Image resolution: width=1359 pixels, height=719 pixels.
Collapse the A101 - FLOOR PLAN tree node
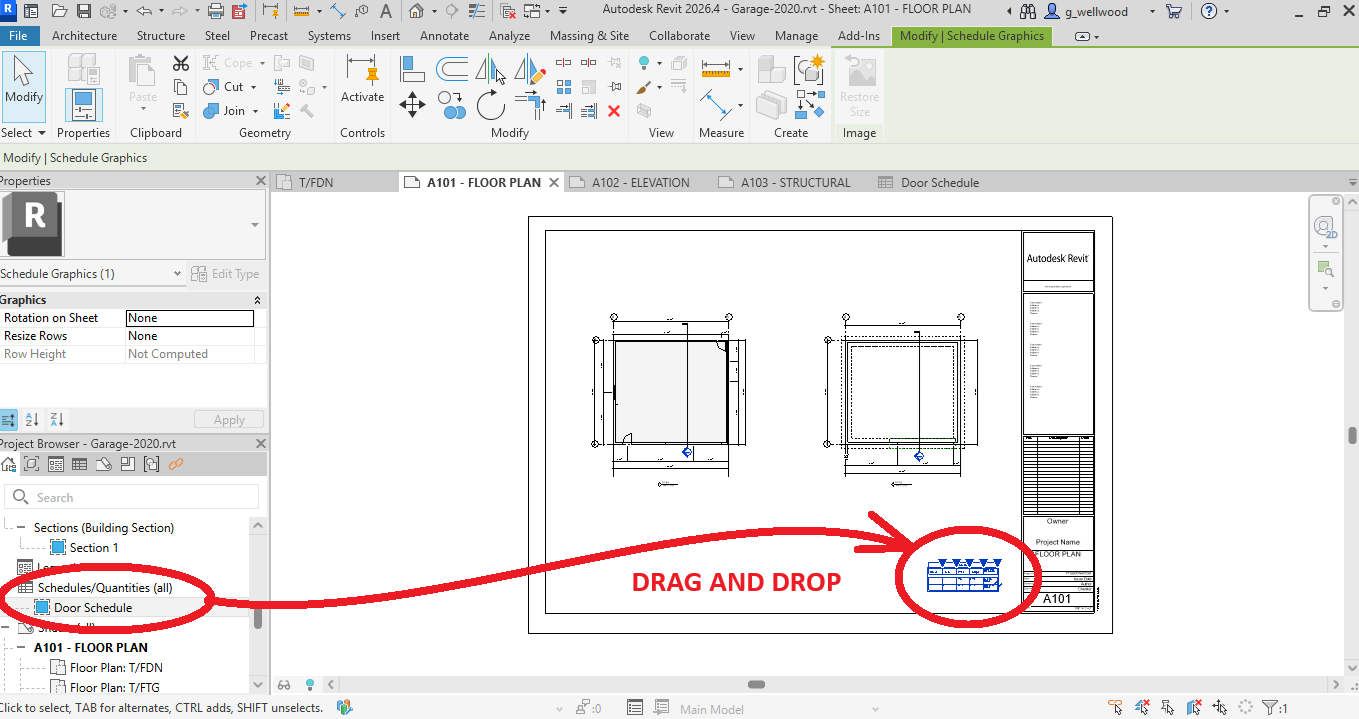pos(22,647)
